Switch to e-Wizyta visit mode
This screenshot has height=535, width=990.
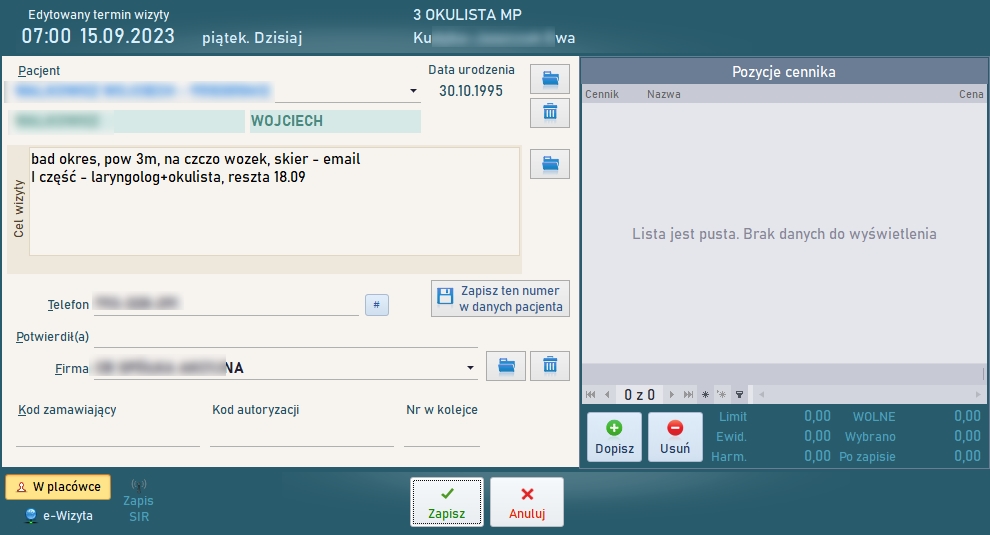click(x=59, y=516)
